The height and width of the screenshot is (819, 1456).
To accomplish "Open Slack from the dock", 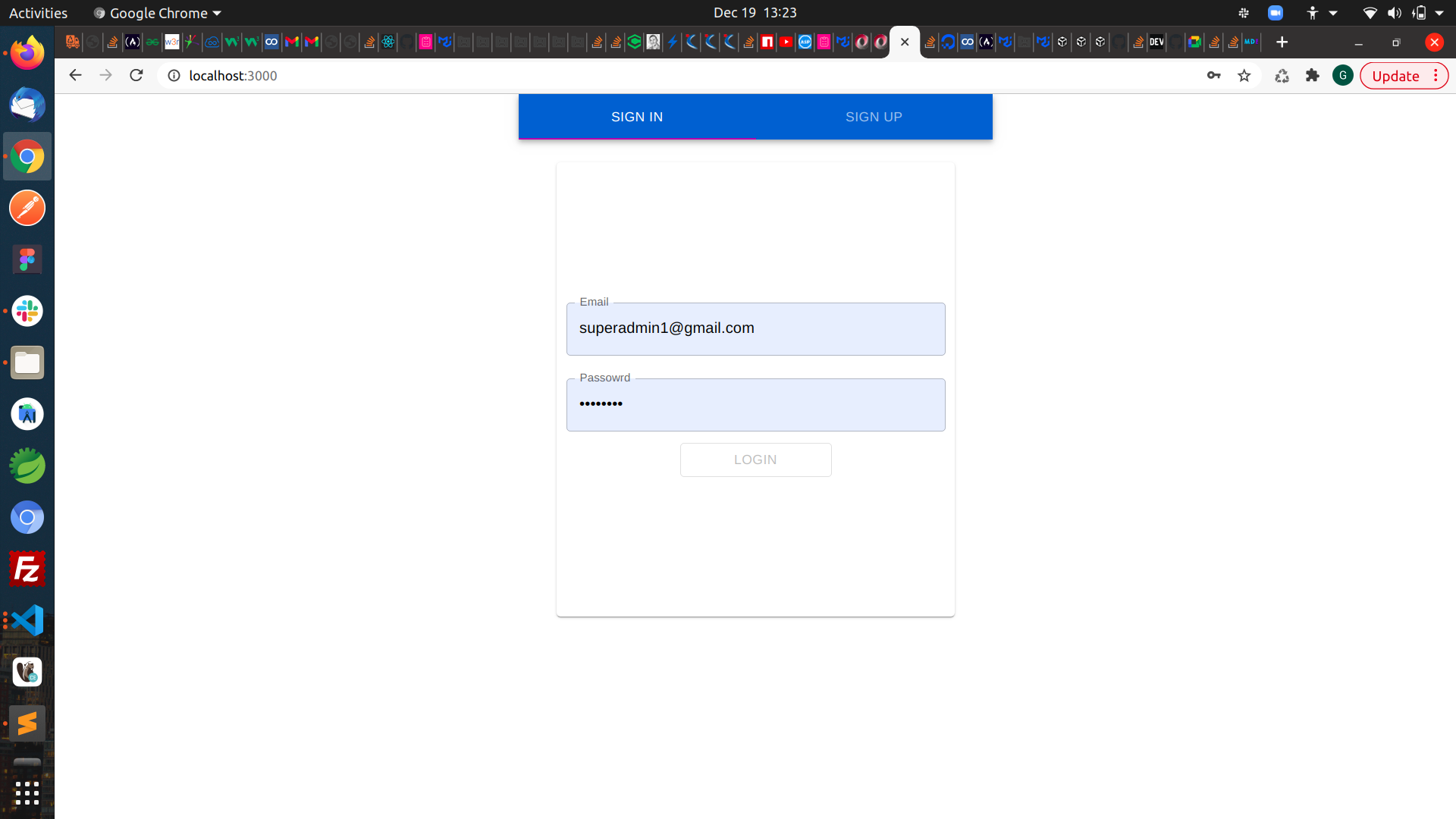I will (27, 311).
